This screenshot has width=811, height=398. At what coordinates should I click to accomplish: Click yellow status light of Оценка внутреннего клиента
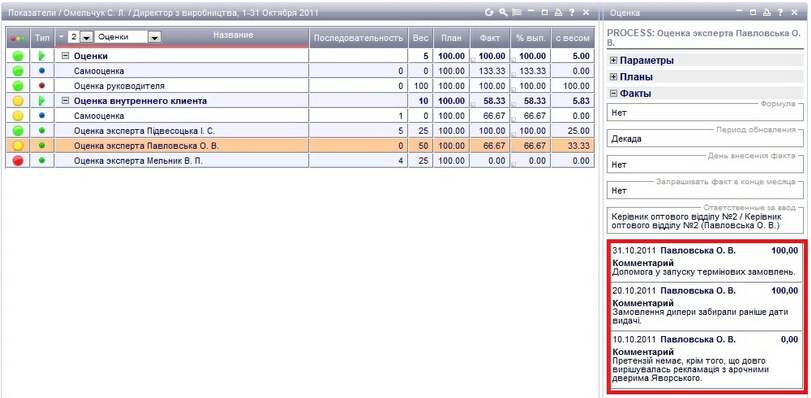18,101
